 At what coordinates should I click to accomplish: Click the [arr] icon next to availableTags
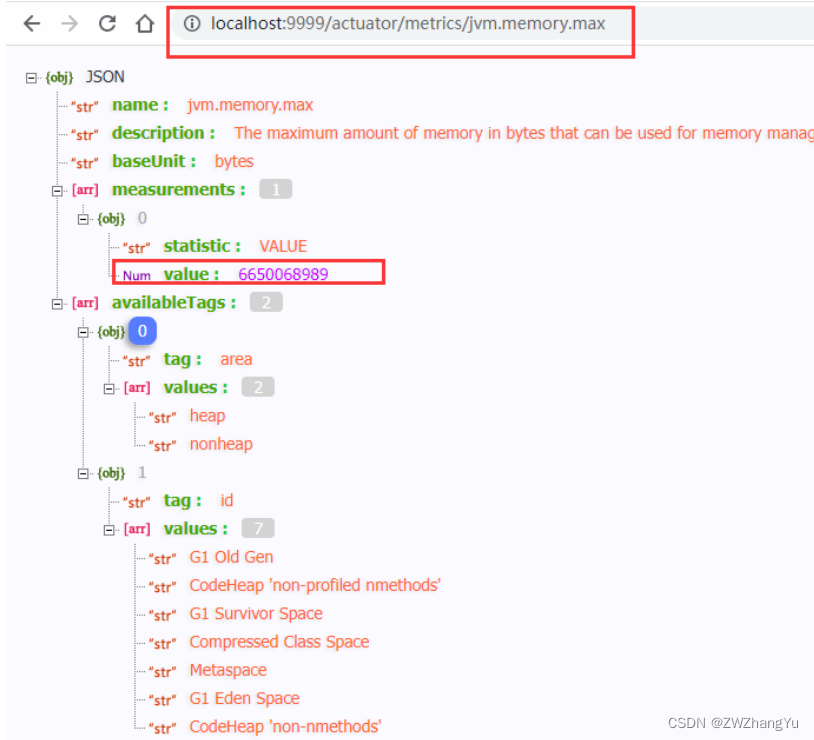click(85, 302)
